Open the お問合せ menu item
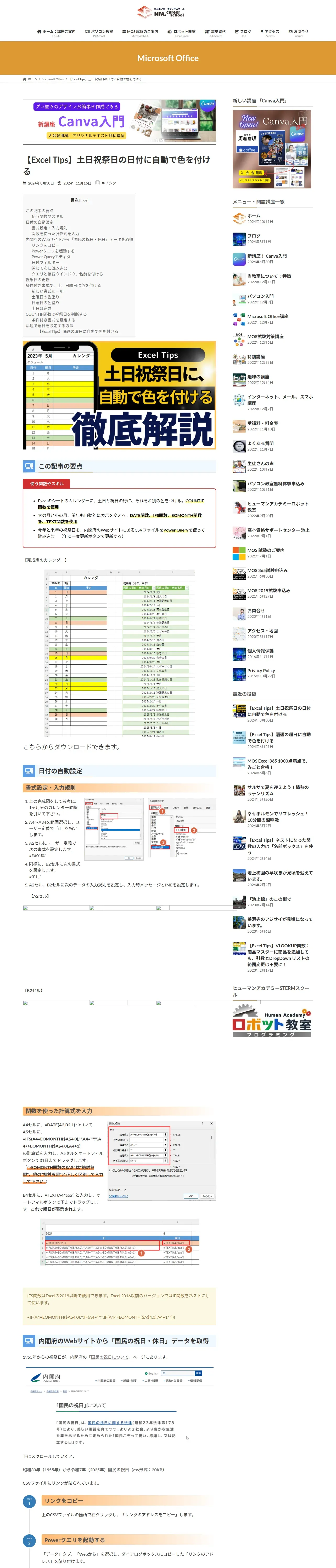336x1568 pixels. 298,33
